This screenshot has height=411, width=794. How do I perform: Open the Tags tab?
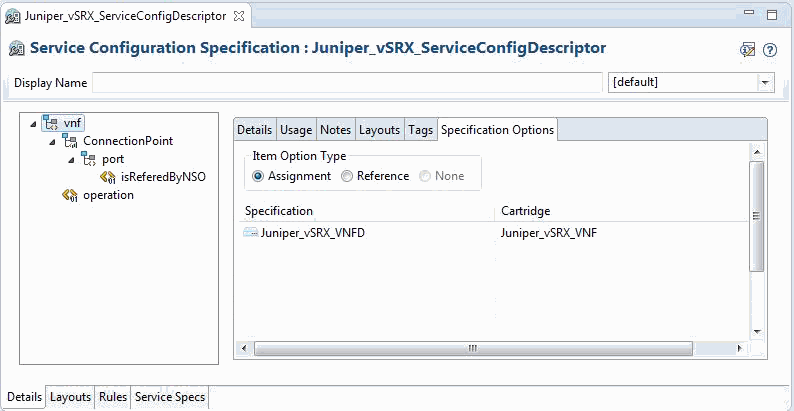(421, 130)
